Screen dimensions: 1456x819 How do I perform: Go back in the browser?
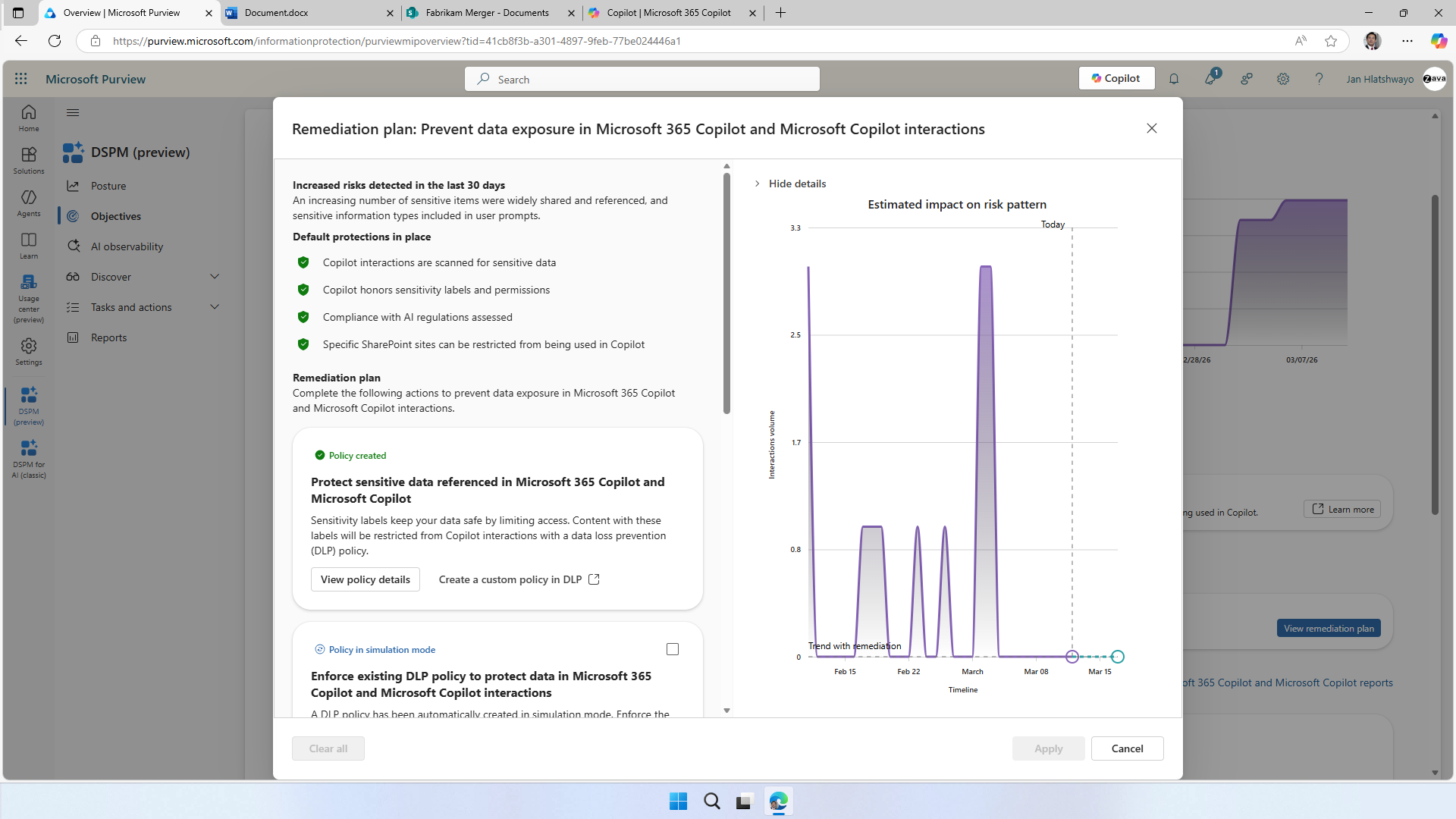coord(21,41)
